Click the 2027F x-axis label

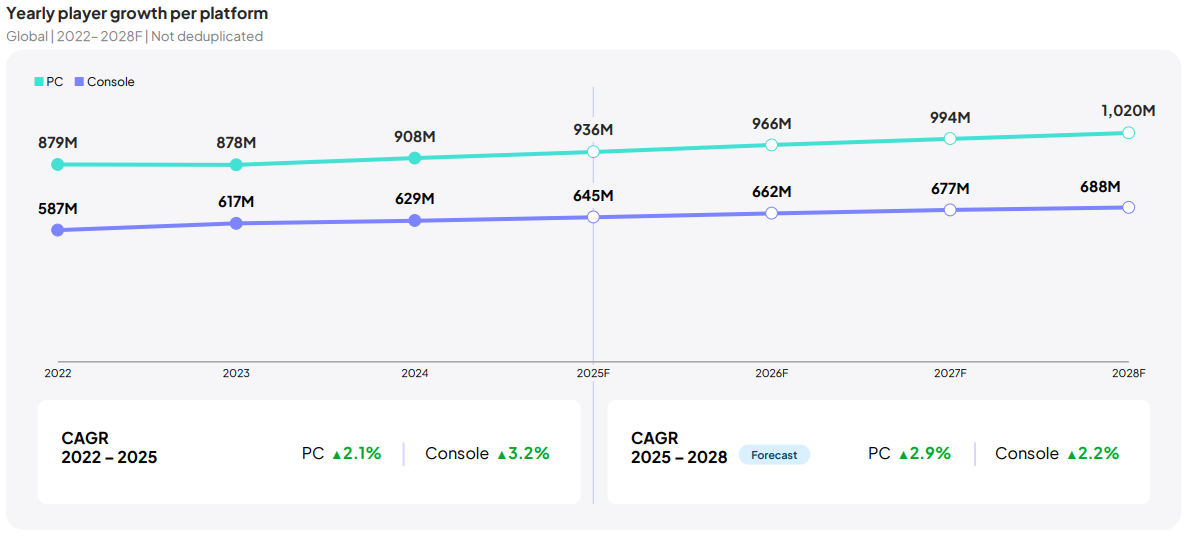(x=950, y=373)
